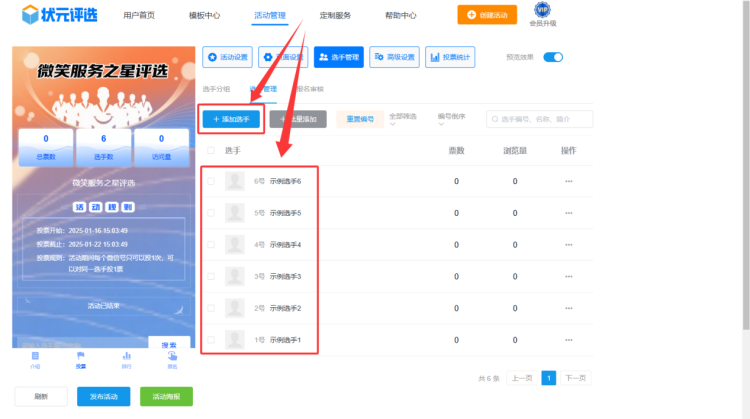Click the three-dot menu for 示例选手3
Viewport: 750px width, 419px height.
click(x=569, y=276)
